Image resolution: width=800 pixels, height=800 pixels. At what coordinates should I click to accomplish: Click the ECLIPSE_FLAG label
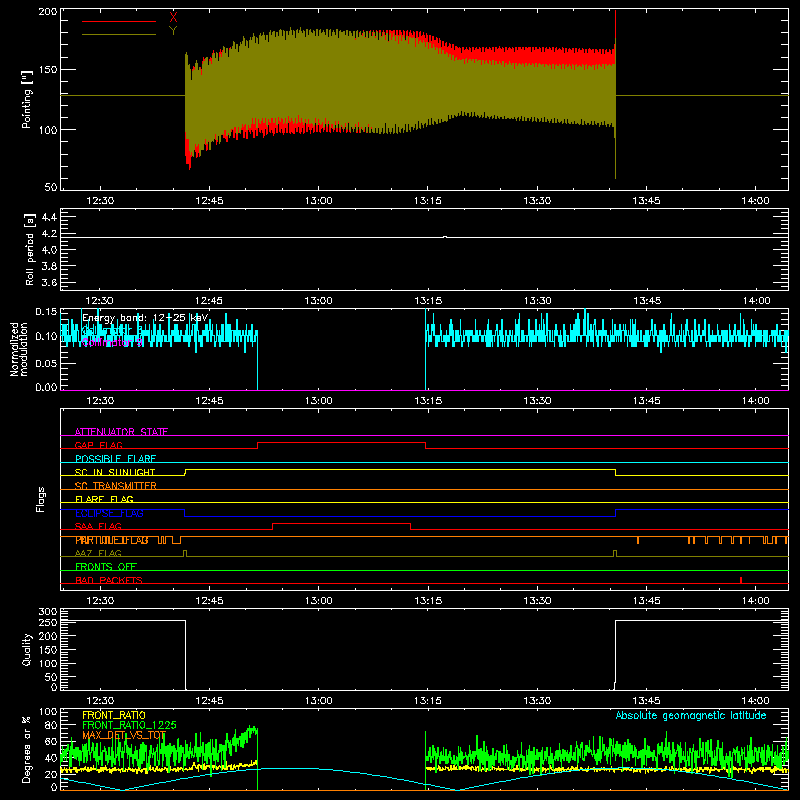point(109,513)
